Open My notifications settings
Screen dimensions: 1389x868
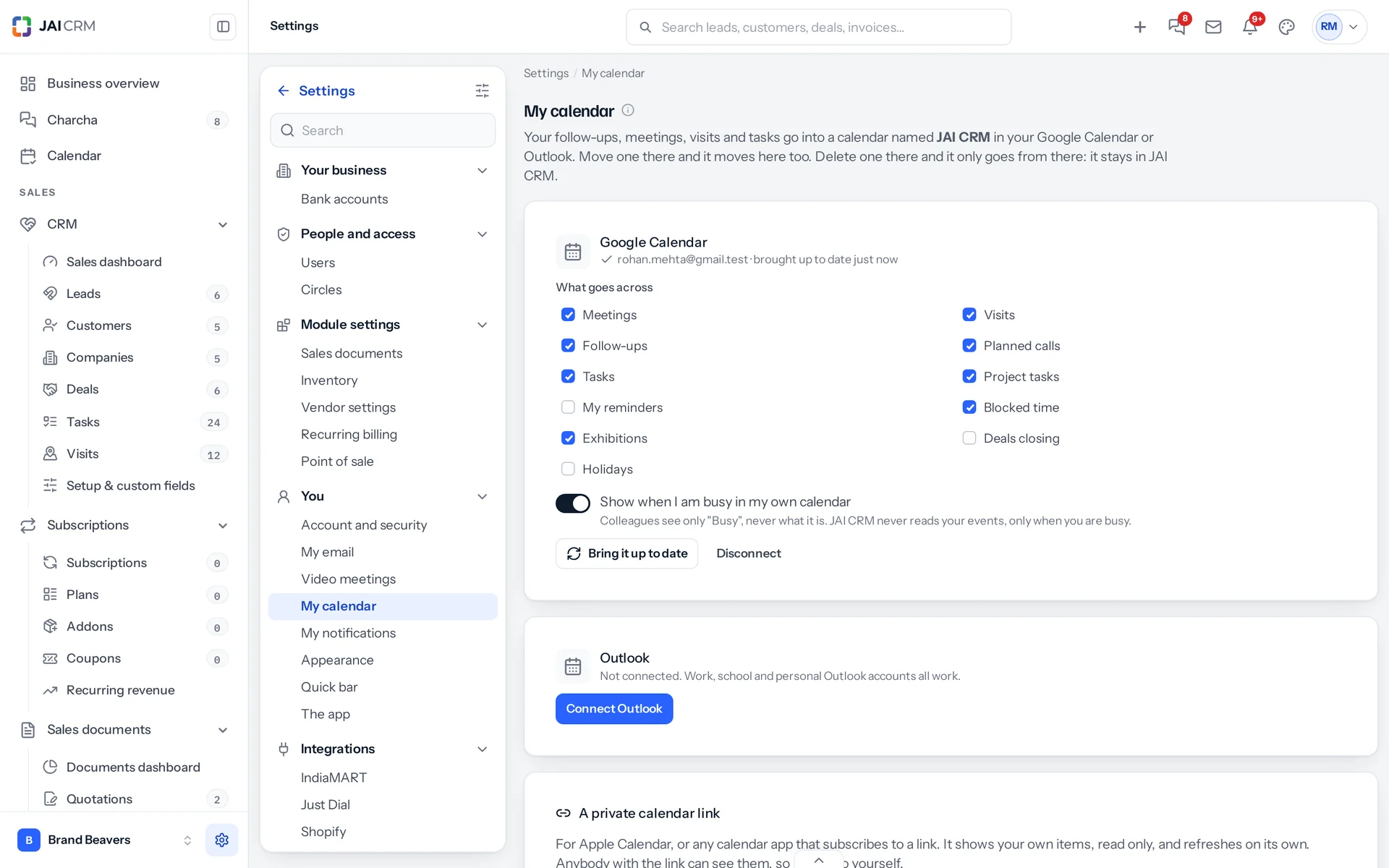coord(383,633)
